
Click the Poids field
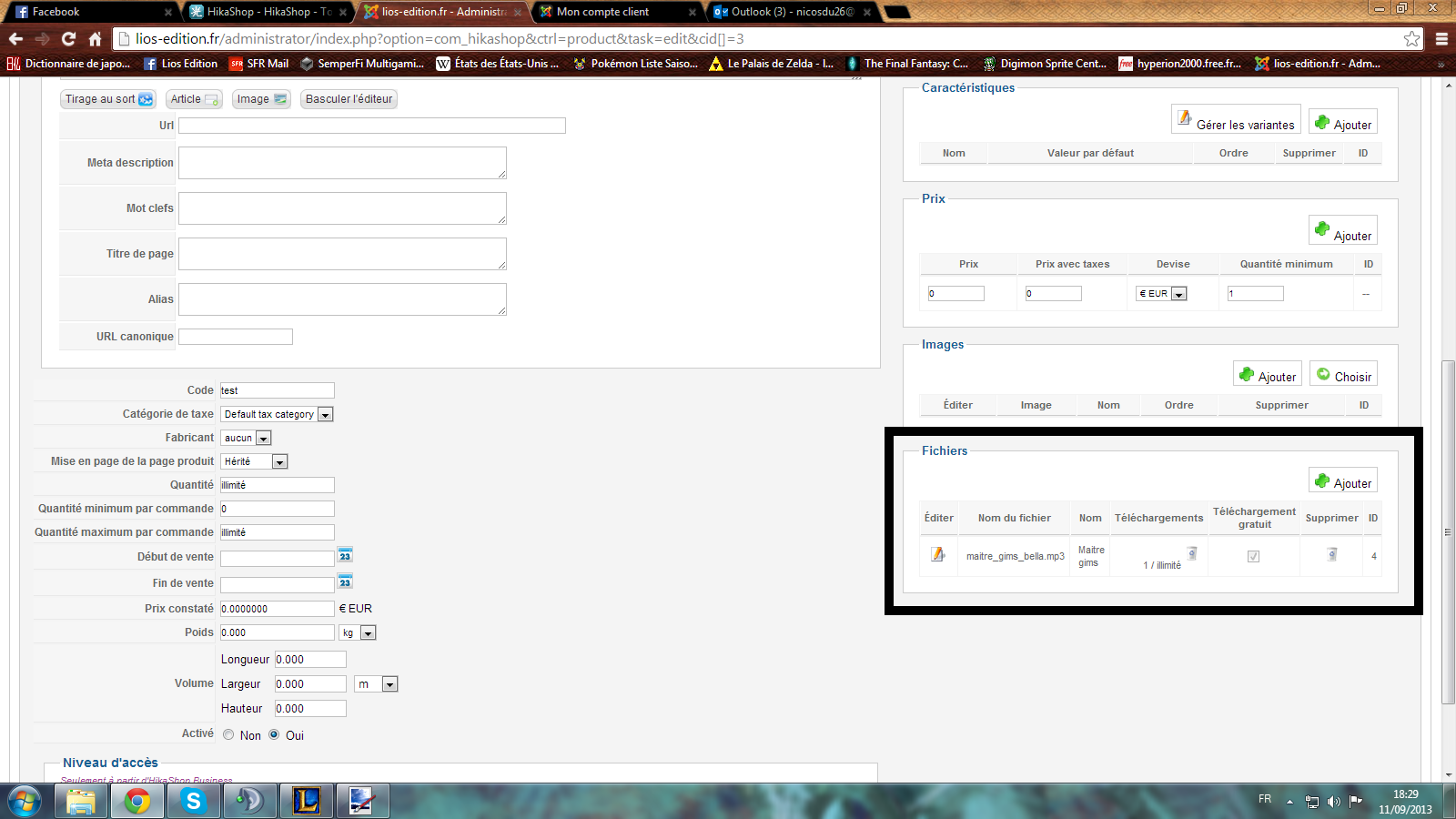[x=278, y=632]
